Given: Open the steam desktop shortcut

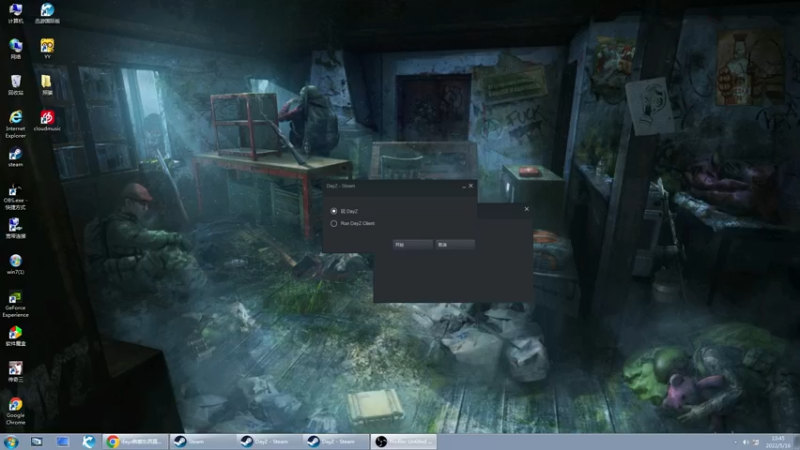Looking at the screenshot, I should tap(16, 157).
